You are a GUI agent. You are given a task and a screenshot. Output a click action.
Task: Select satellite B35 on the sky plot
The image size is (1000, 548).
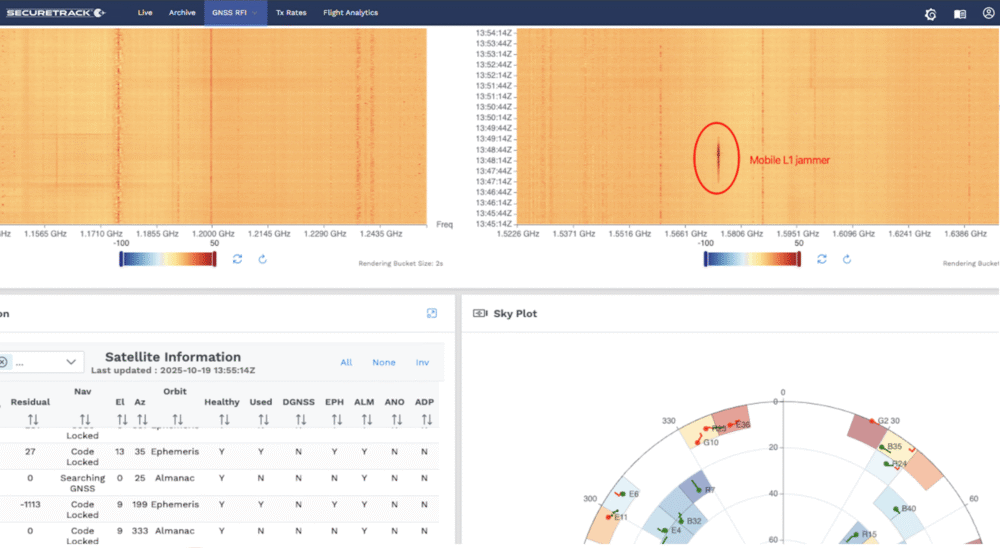pyautogui.click(x=883, y=447)
